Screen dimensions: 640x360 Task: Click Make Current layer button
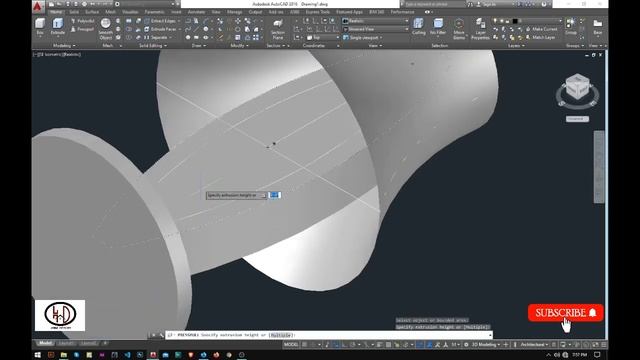pos(541,29)
